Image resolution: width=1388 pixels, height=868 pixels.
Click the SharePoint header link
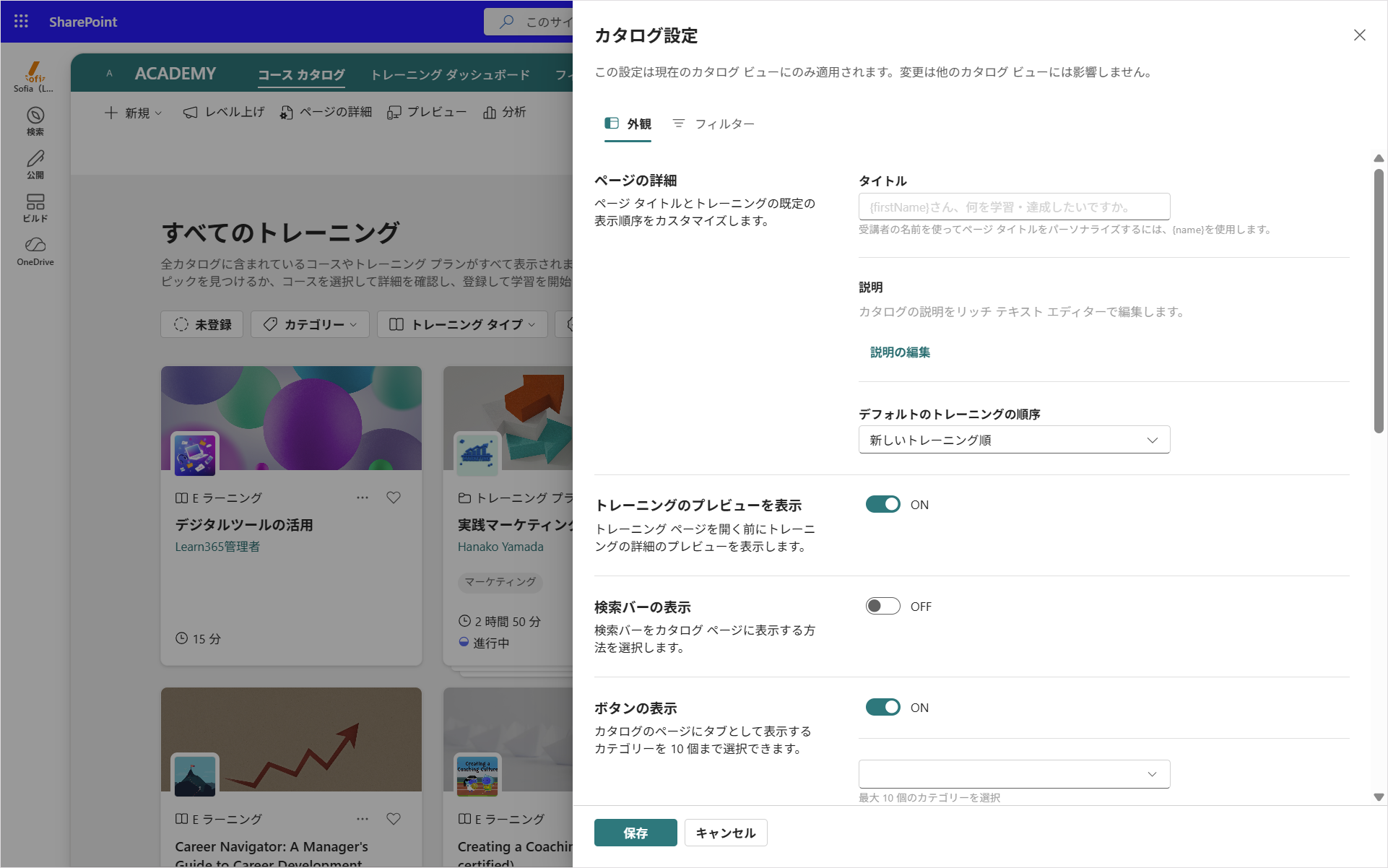83,22
